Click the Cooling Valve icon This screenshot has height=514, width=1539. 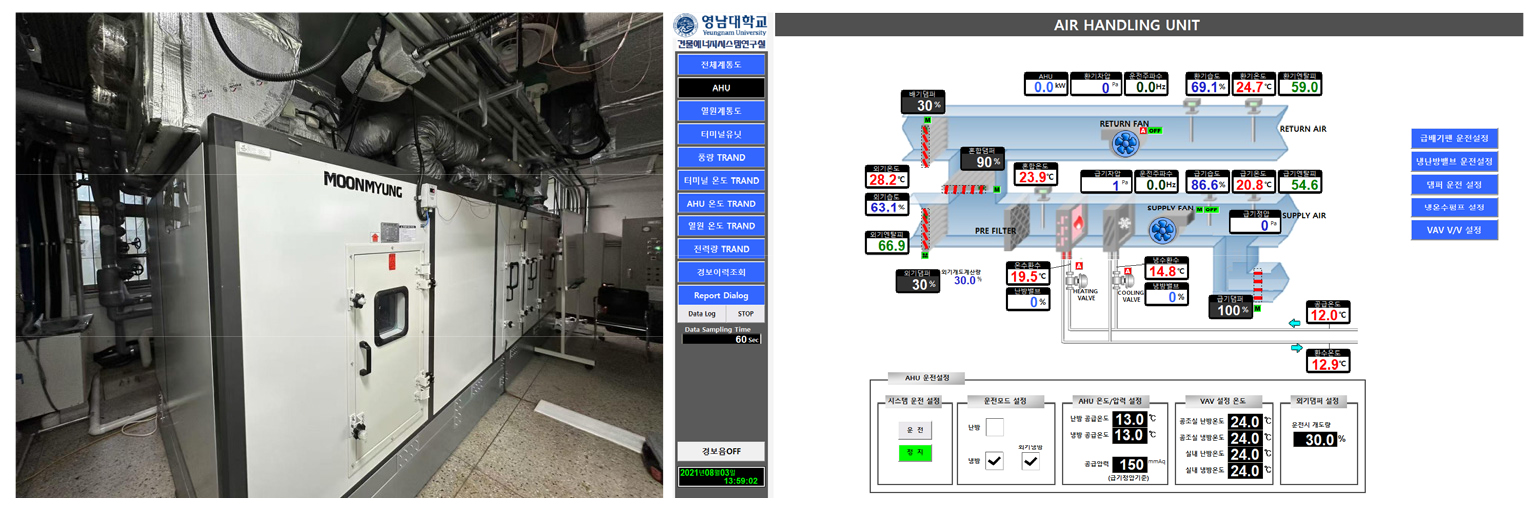point(1126,280)
